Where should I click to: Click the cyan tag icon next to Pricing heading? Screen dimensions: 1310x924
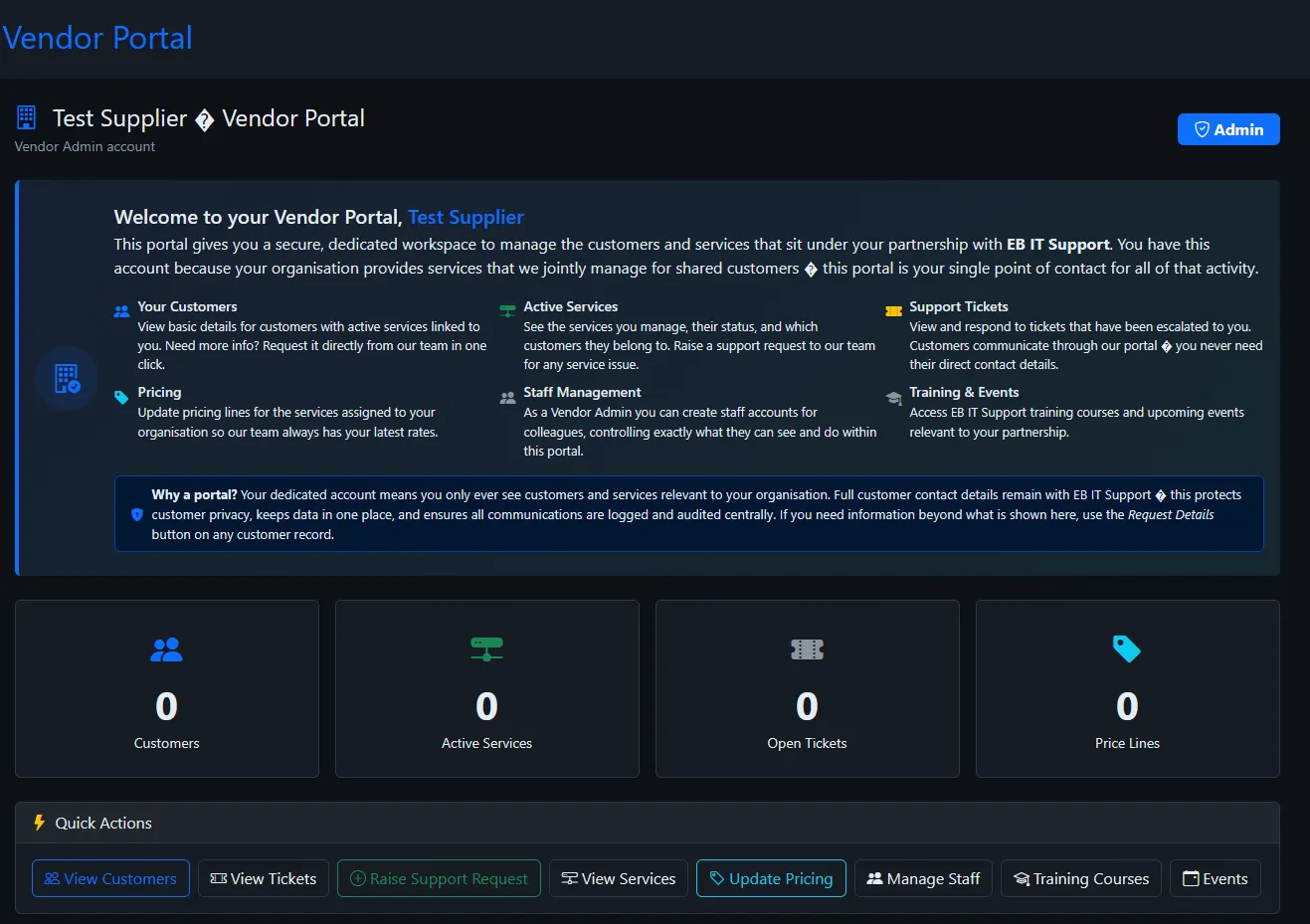[121, 397]
